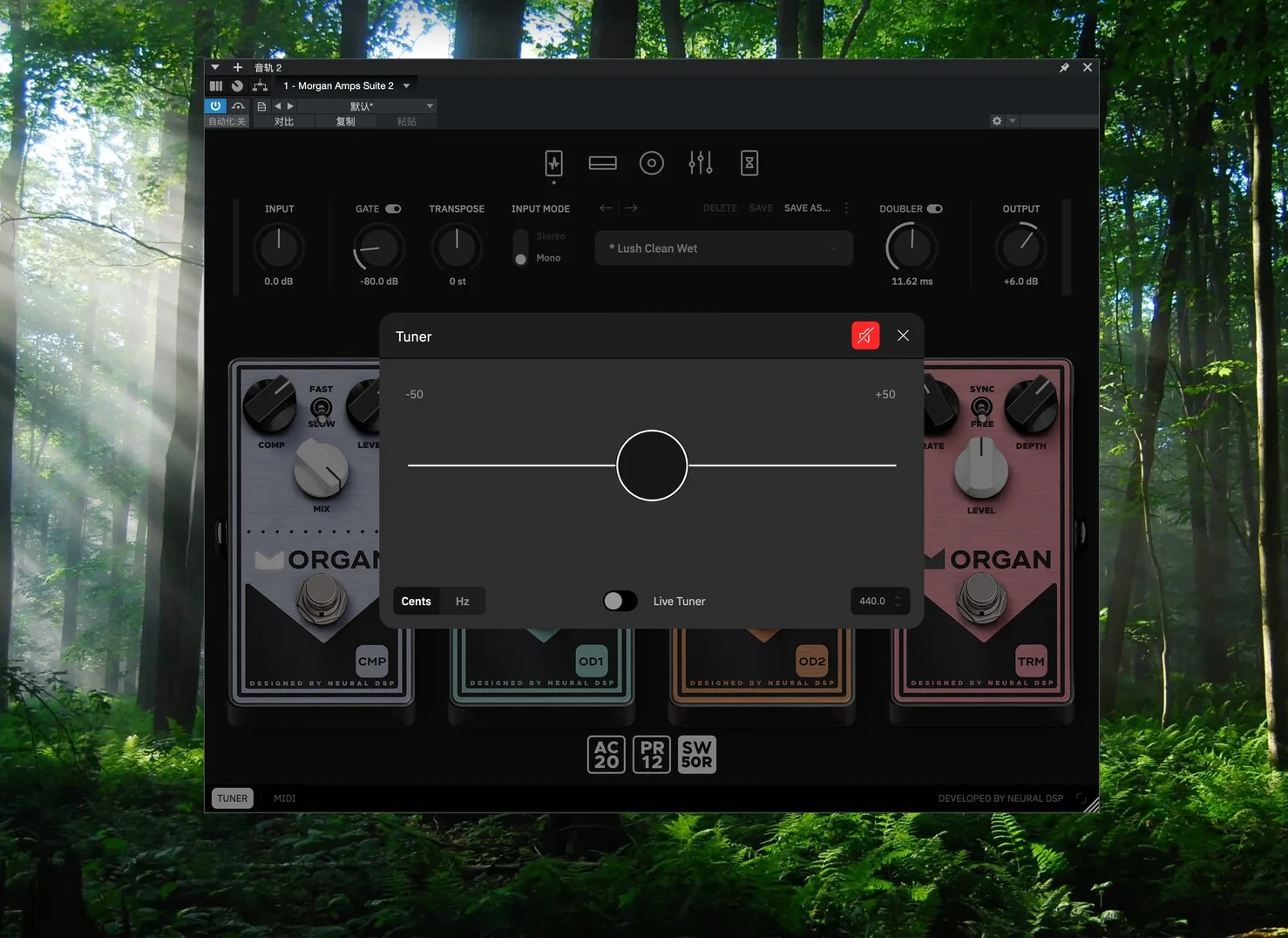Select the Cents tuner display tab
1288x938 pixels.
pyautogui.click(x=416, y=602)
